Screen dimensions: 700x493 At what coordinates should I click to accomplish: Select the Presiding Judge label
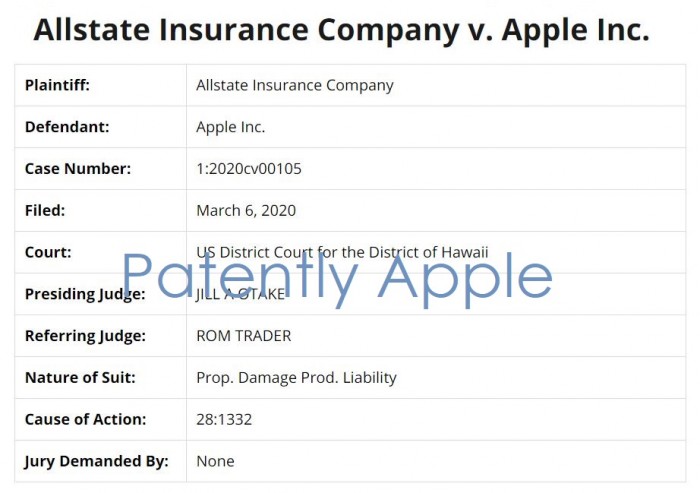tap(85, 294)
